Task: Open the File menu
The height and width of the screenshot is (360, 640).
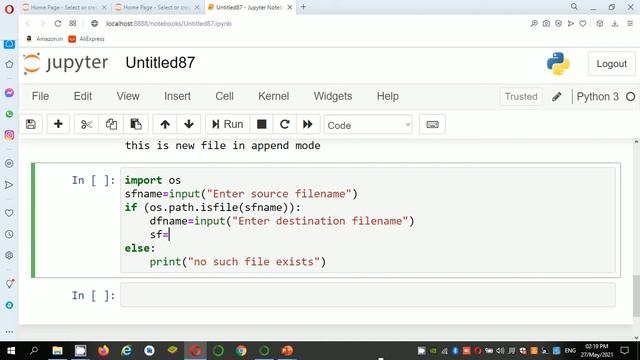Action: tap(40, 96)
